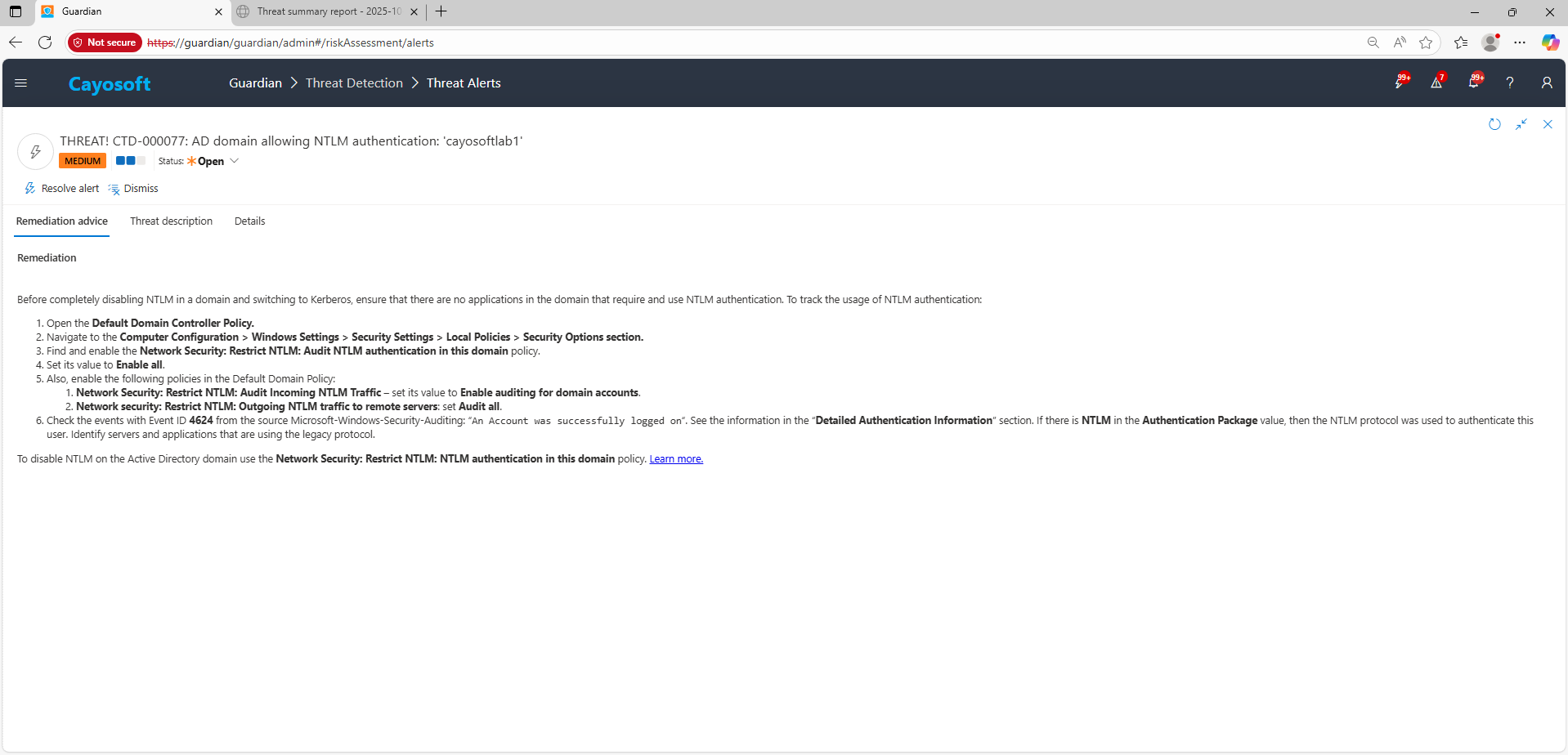Screen dimensions: 1568x755
Task: Open the notifications bell icon
Action: click(1474, 83)
